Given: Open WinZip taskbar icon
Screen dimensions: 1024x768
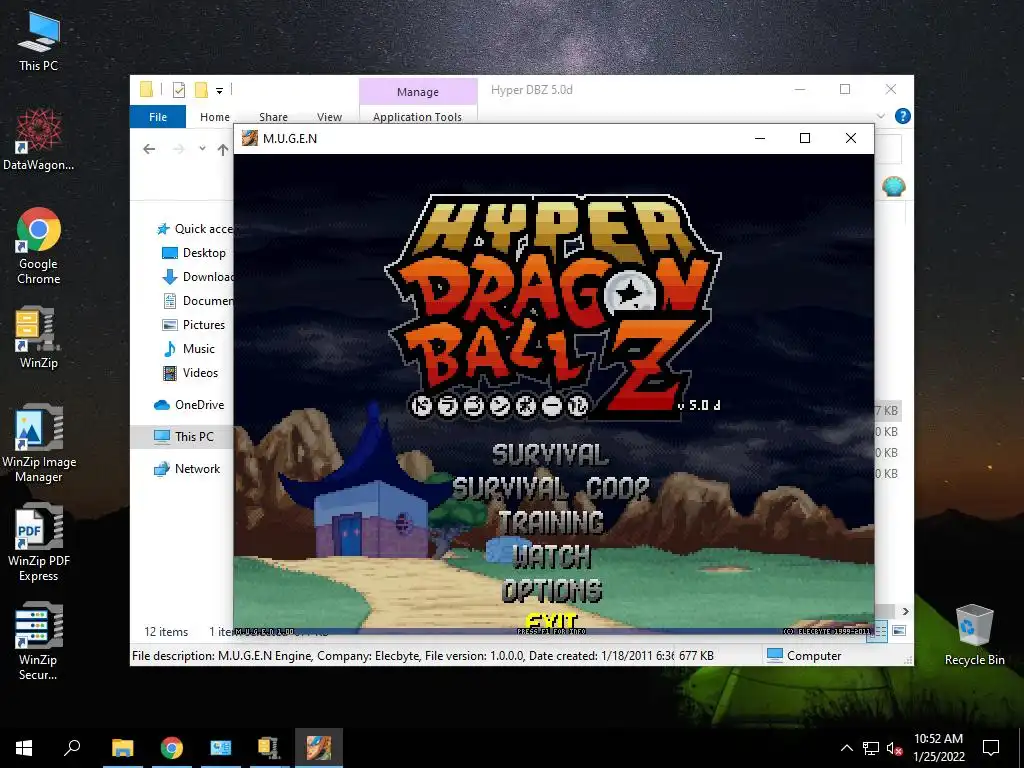Looking at the screenshot, I should pyautogui.click(x=269, y=748).
